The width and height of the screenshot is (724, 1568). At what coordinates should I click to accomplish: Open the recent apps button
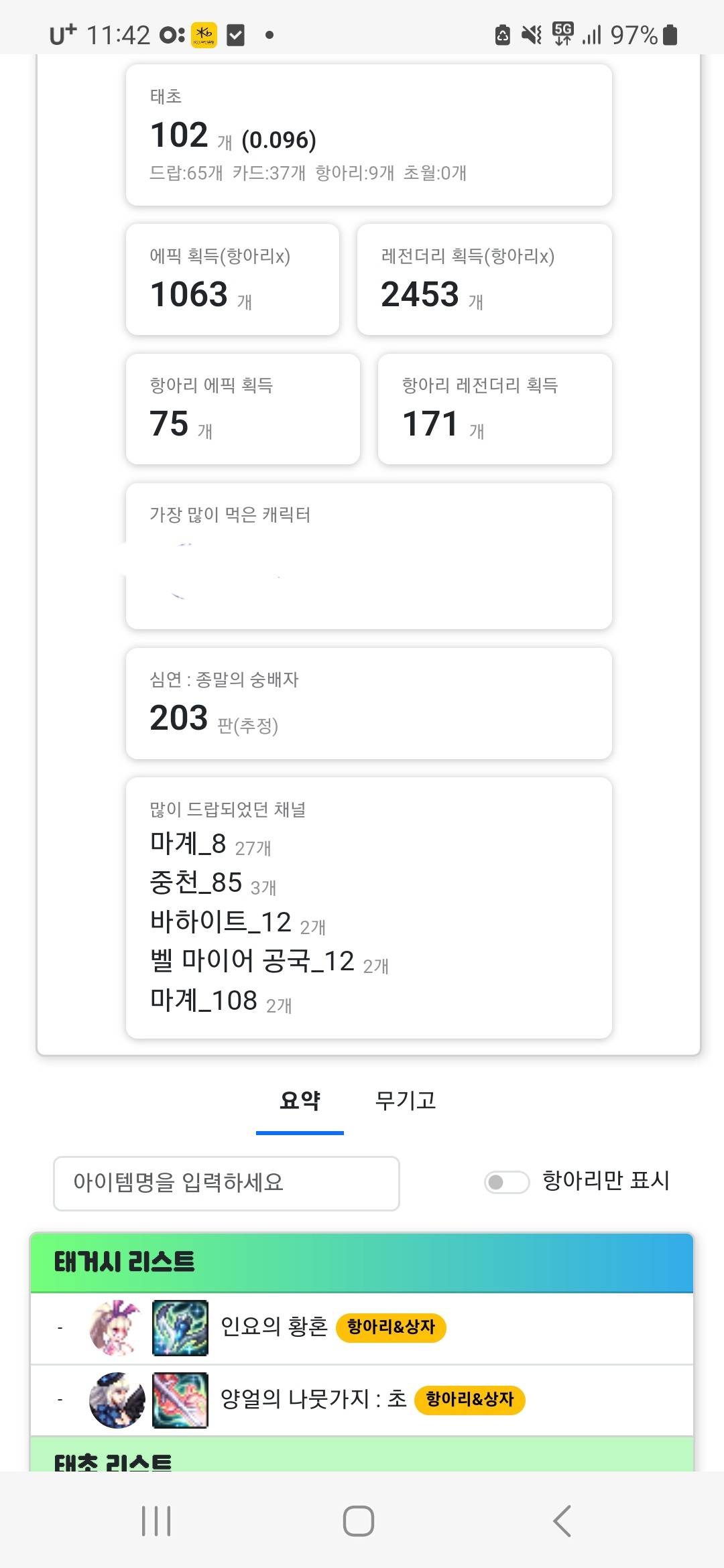click(156, 1520)
